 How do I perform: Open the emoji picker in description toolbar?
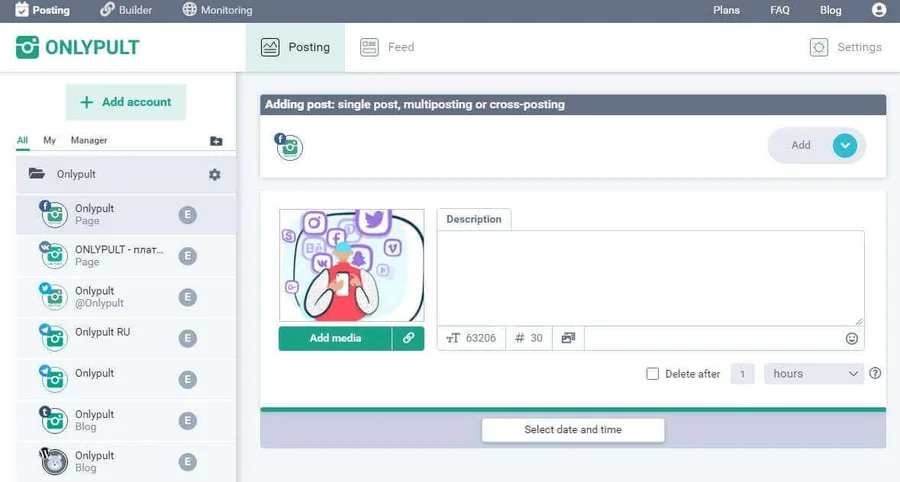tap(852, 338)
